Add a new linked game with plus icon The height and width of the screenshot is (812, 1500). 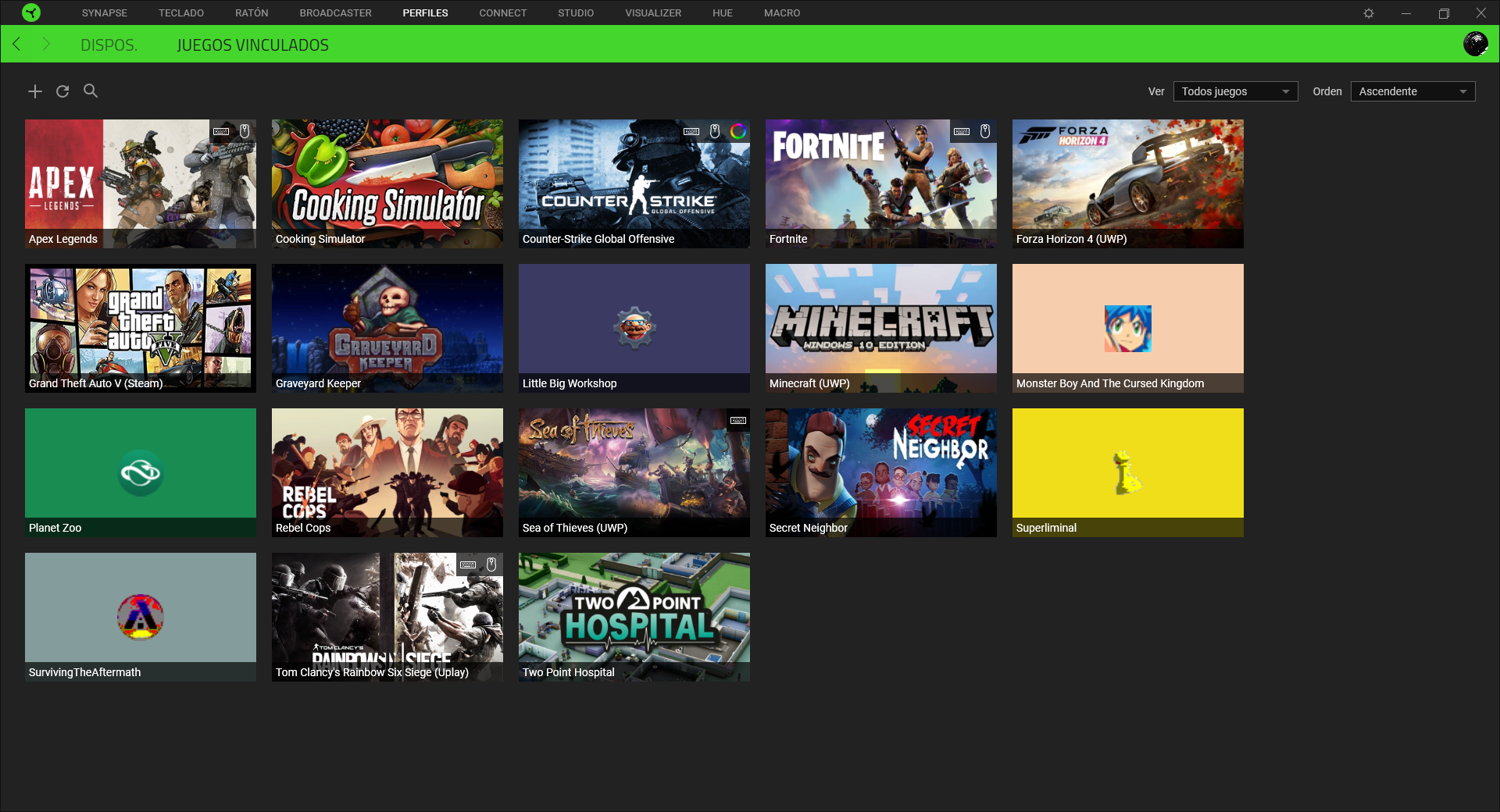(x=35, y=91)
